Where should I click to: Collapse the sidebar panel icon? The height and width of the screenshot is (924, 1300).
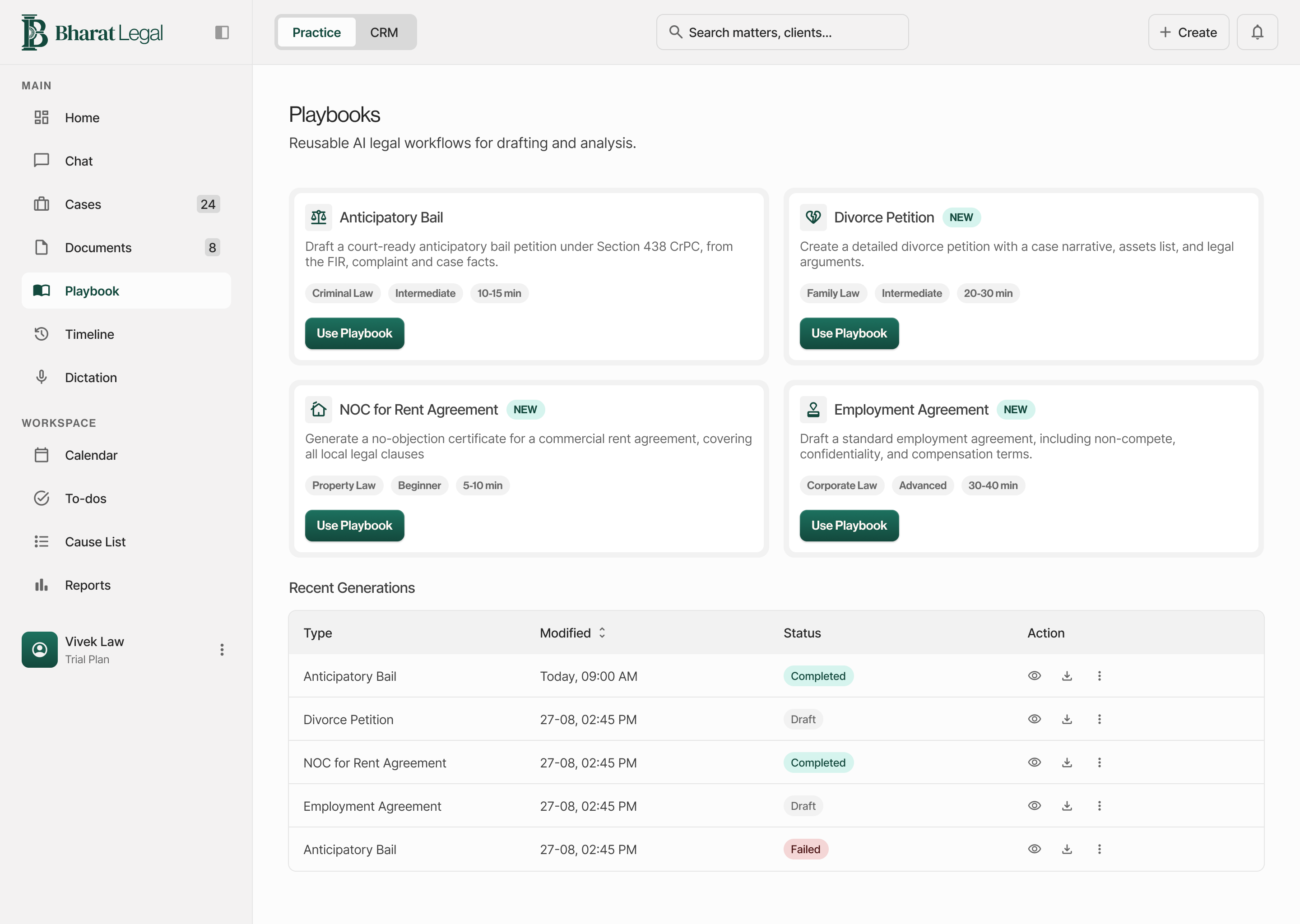click(x=222, y=32)
